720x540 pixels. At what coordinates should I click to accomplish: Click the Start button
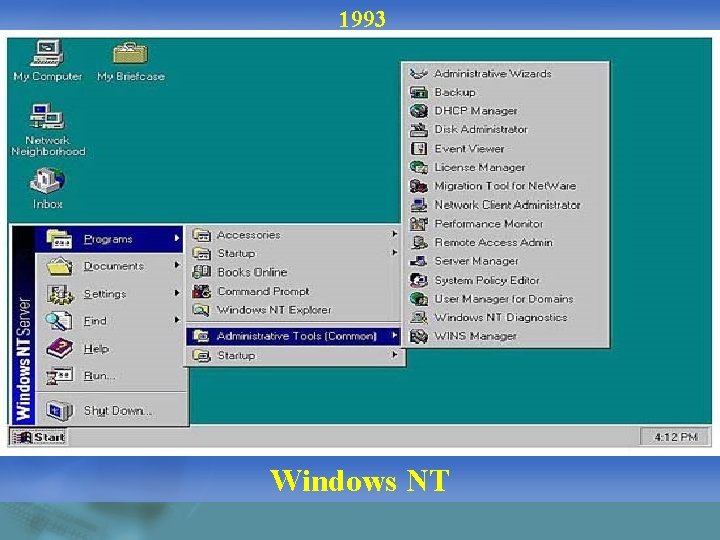click(39, 437)
